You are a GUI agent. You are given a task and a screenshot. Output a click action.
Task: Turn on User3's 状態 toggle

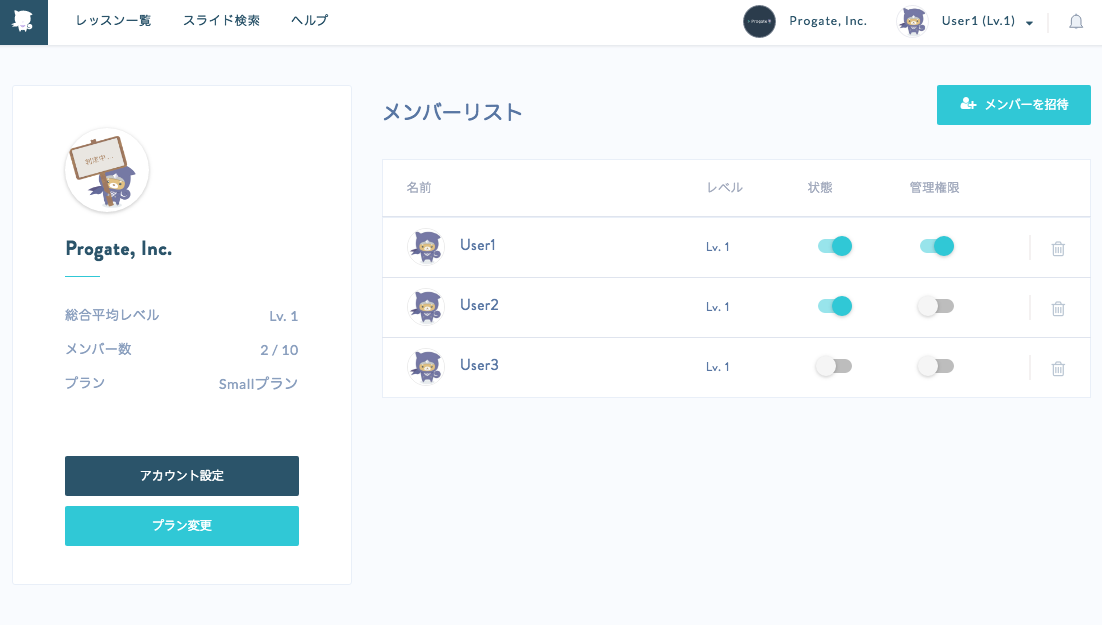point(834,366)
